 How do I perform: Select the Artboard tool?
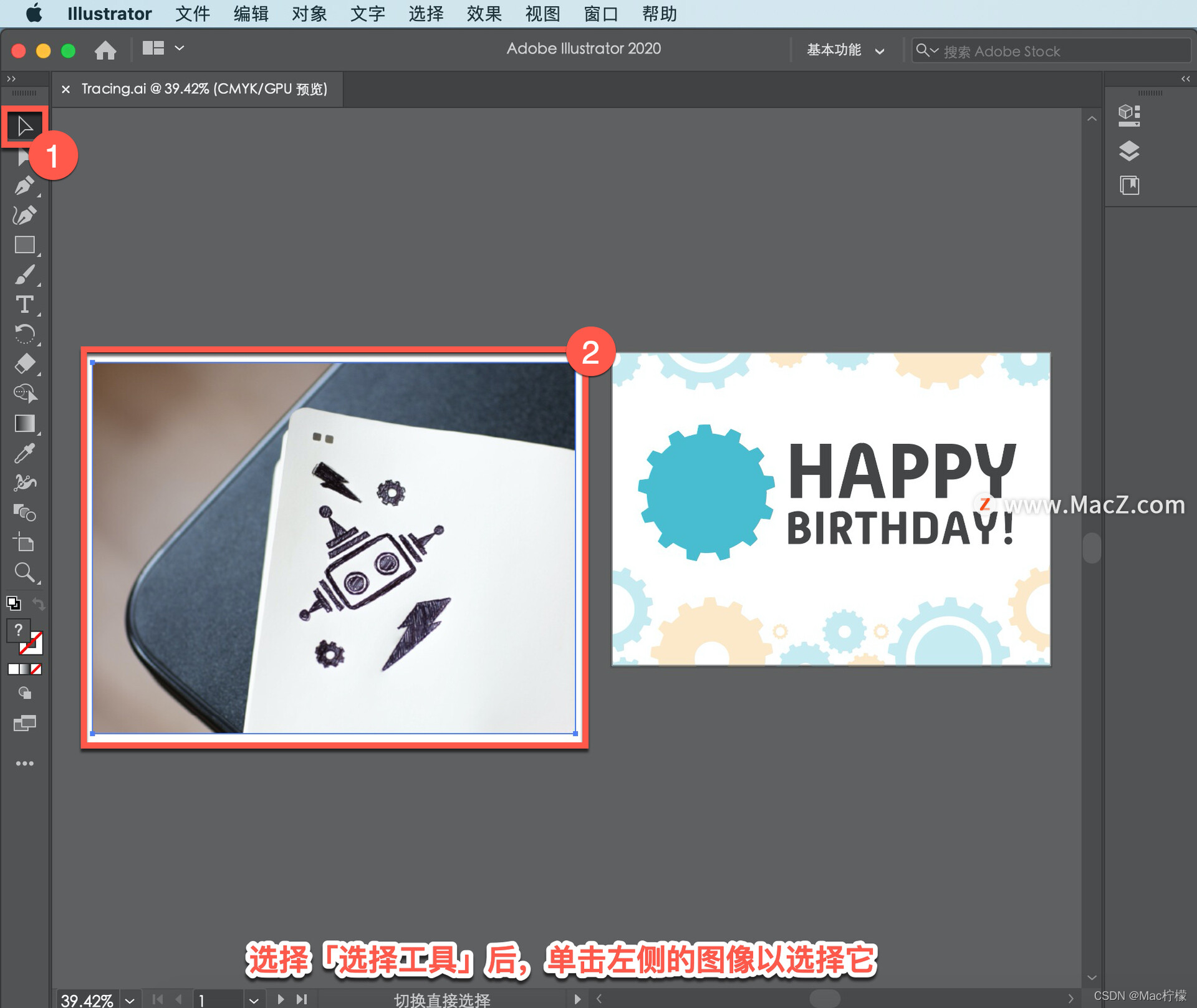pyautogui.click(x=24, y=542)
